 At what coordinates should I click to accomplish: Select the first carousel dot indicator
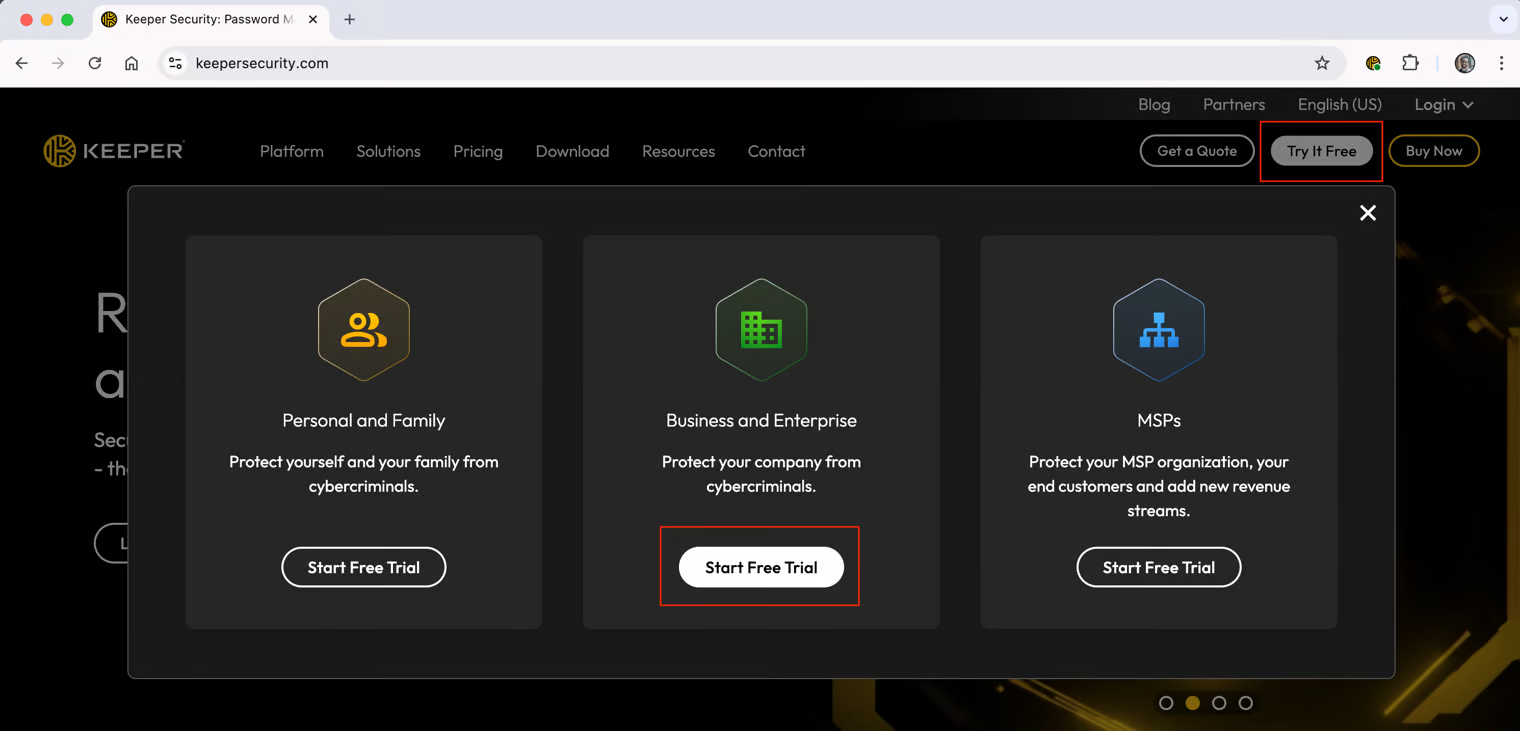1166,703
